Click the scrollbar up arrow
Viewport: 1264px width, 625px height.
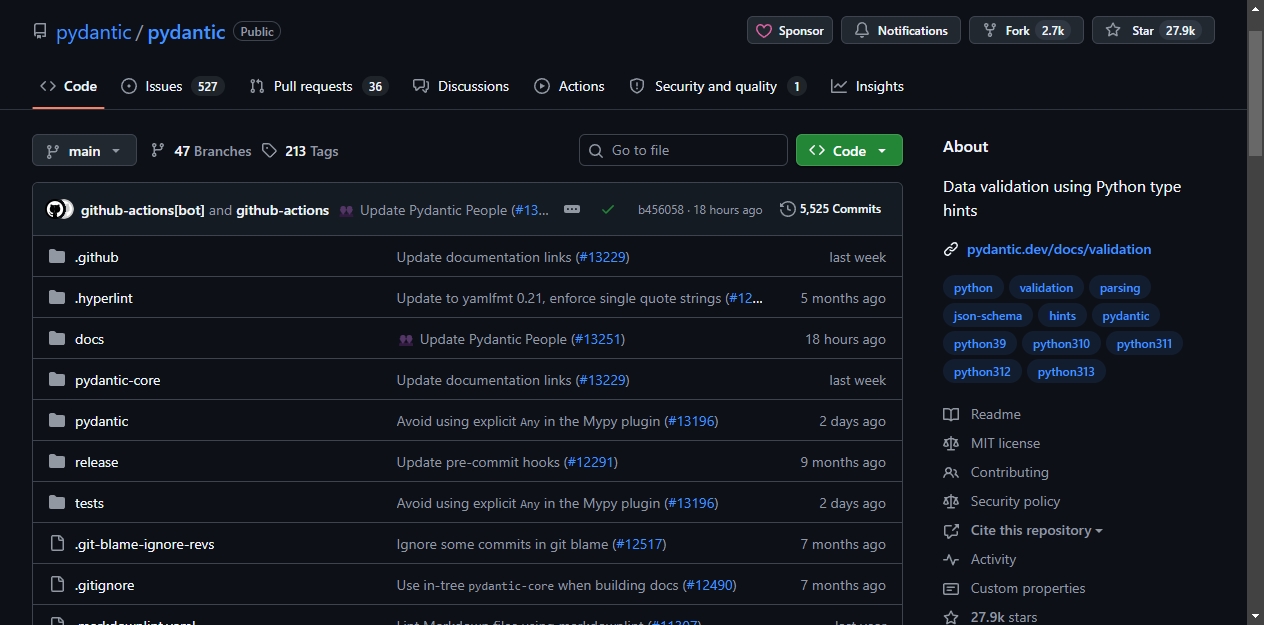1256,8
